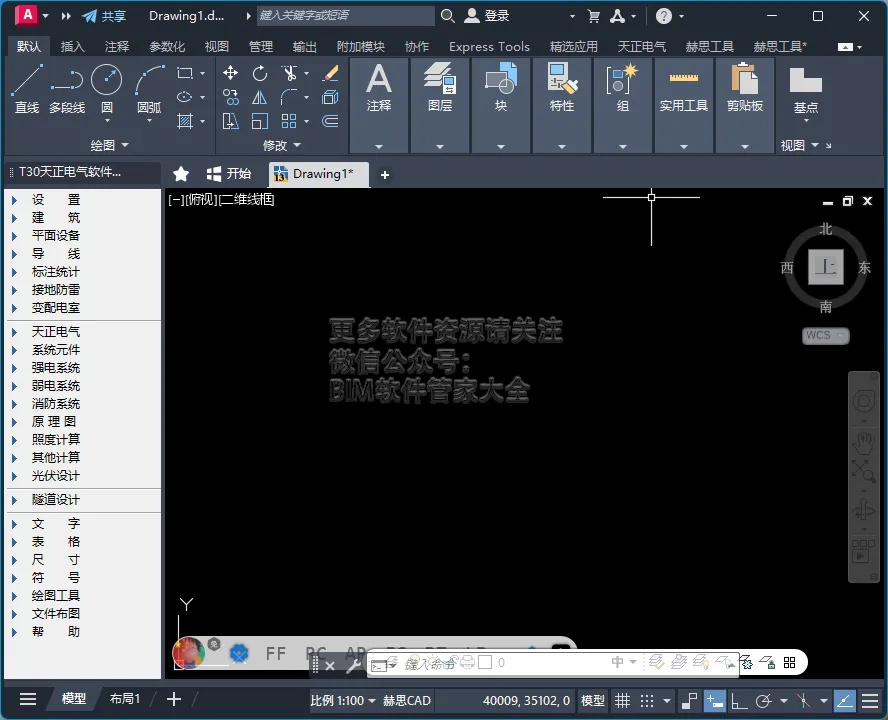Click the keyword search input field
This screenshot has height=720, width=888.
tap(345, 16)
